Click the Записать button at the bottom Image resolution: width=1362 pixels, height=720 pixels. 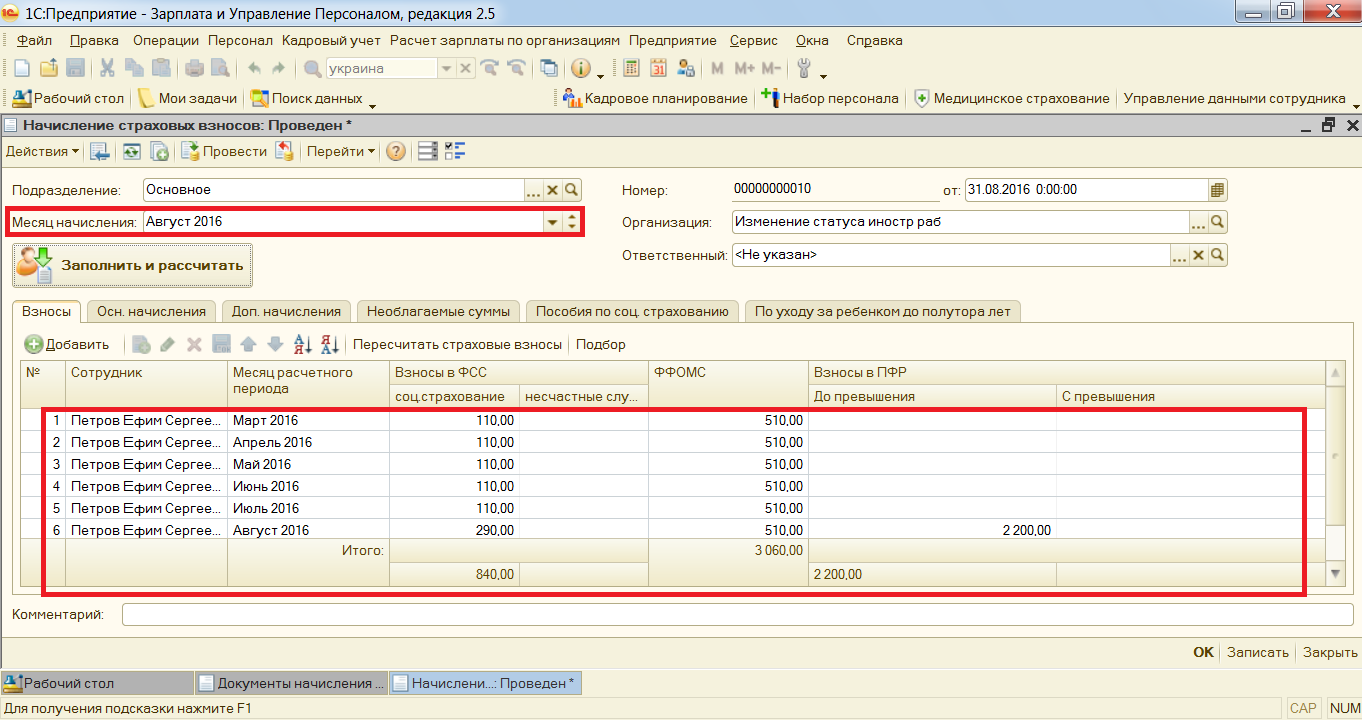(x=1257, y=652)
